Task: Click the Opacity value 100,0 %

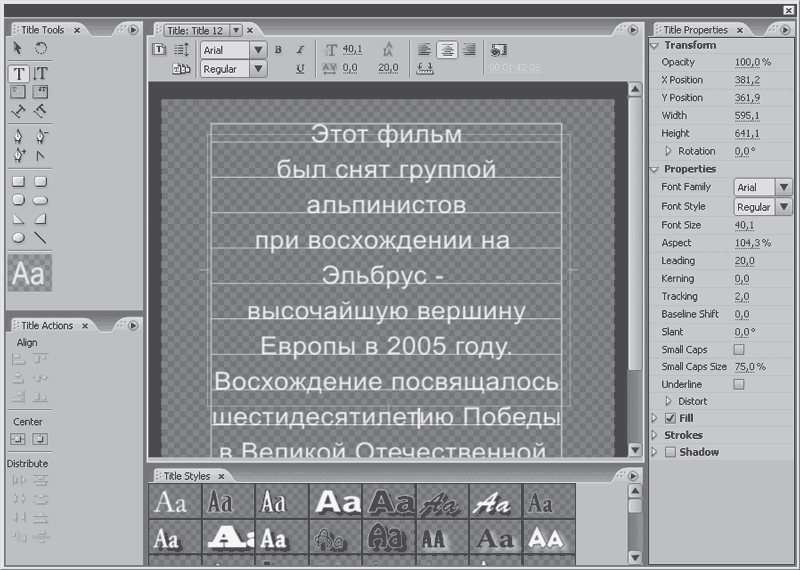Action: click(x=753, y=62)
